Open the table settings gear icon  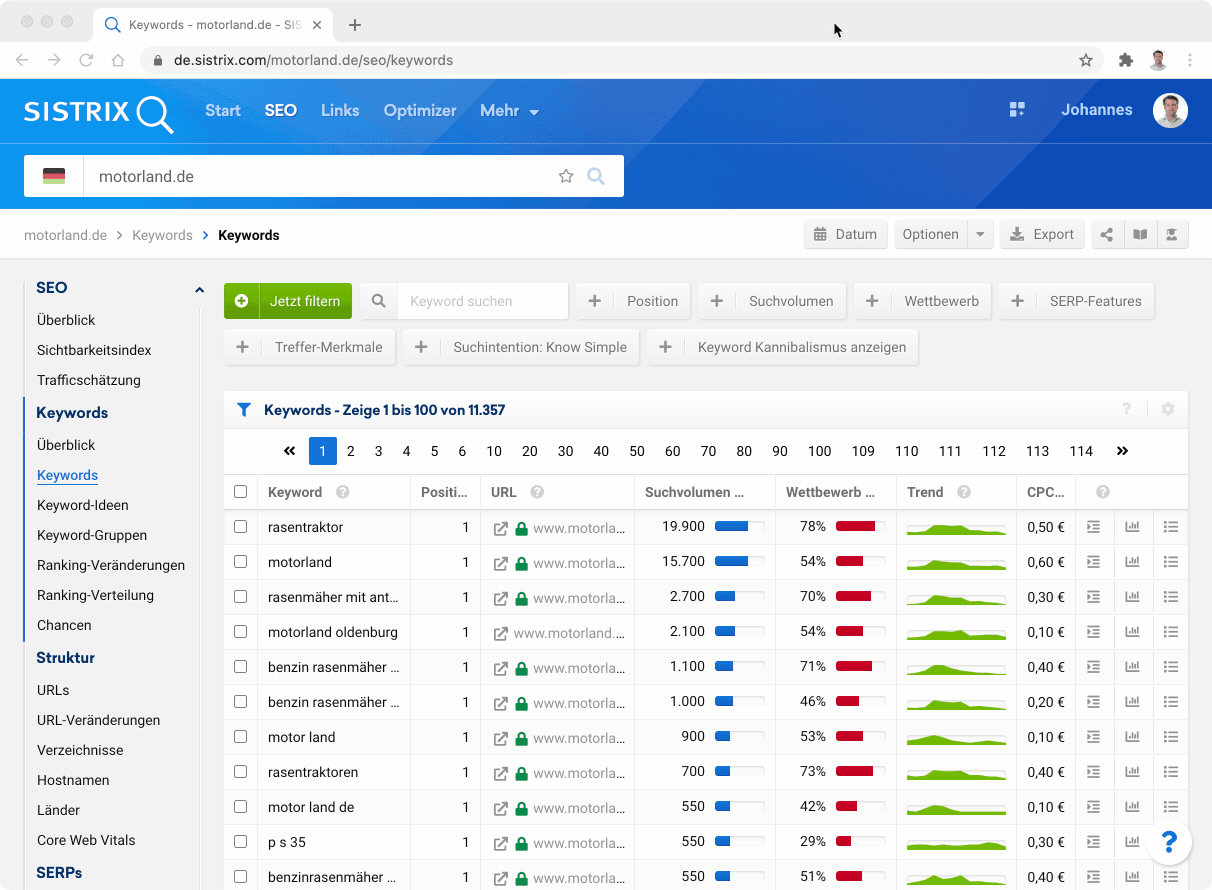[x=1167, y=409]
